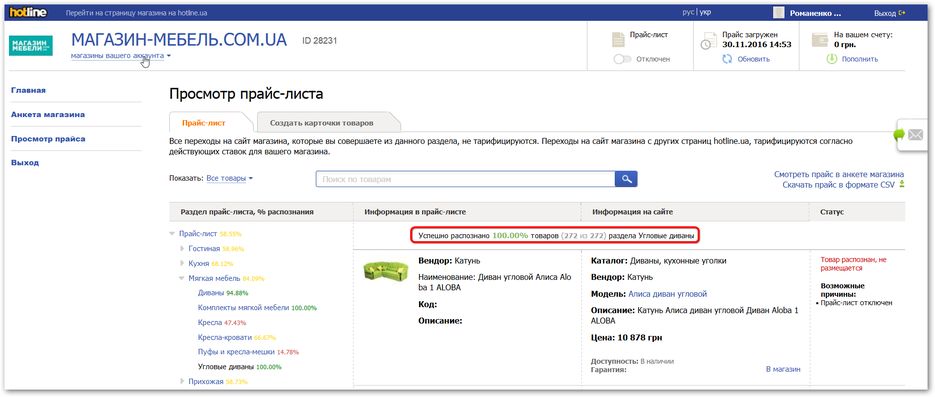Viewport: 935px width, 397px height.
Task: Collapse the Мягкая мебель tree section
Action: 182,278
